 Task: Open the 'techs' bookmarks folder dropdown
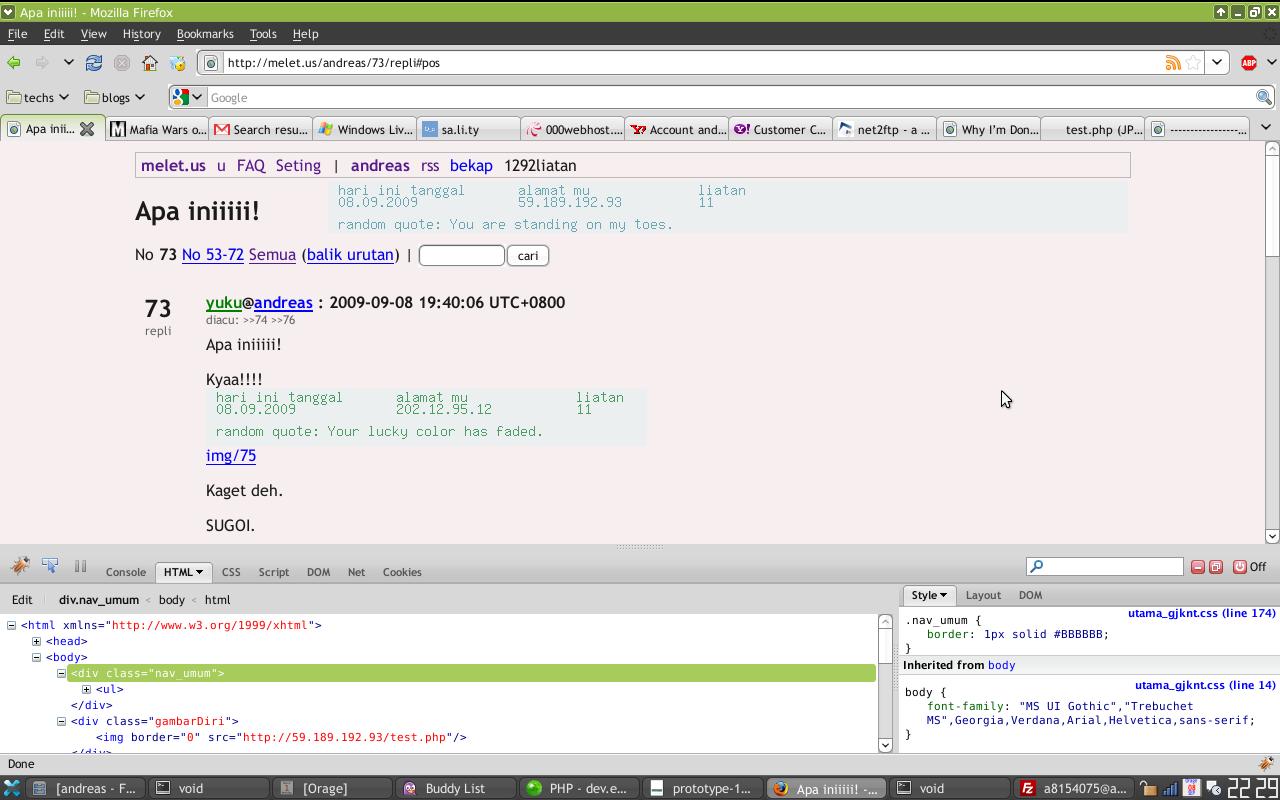[38, 97]
